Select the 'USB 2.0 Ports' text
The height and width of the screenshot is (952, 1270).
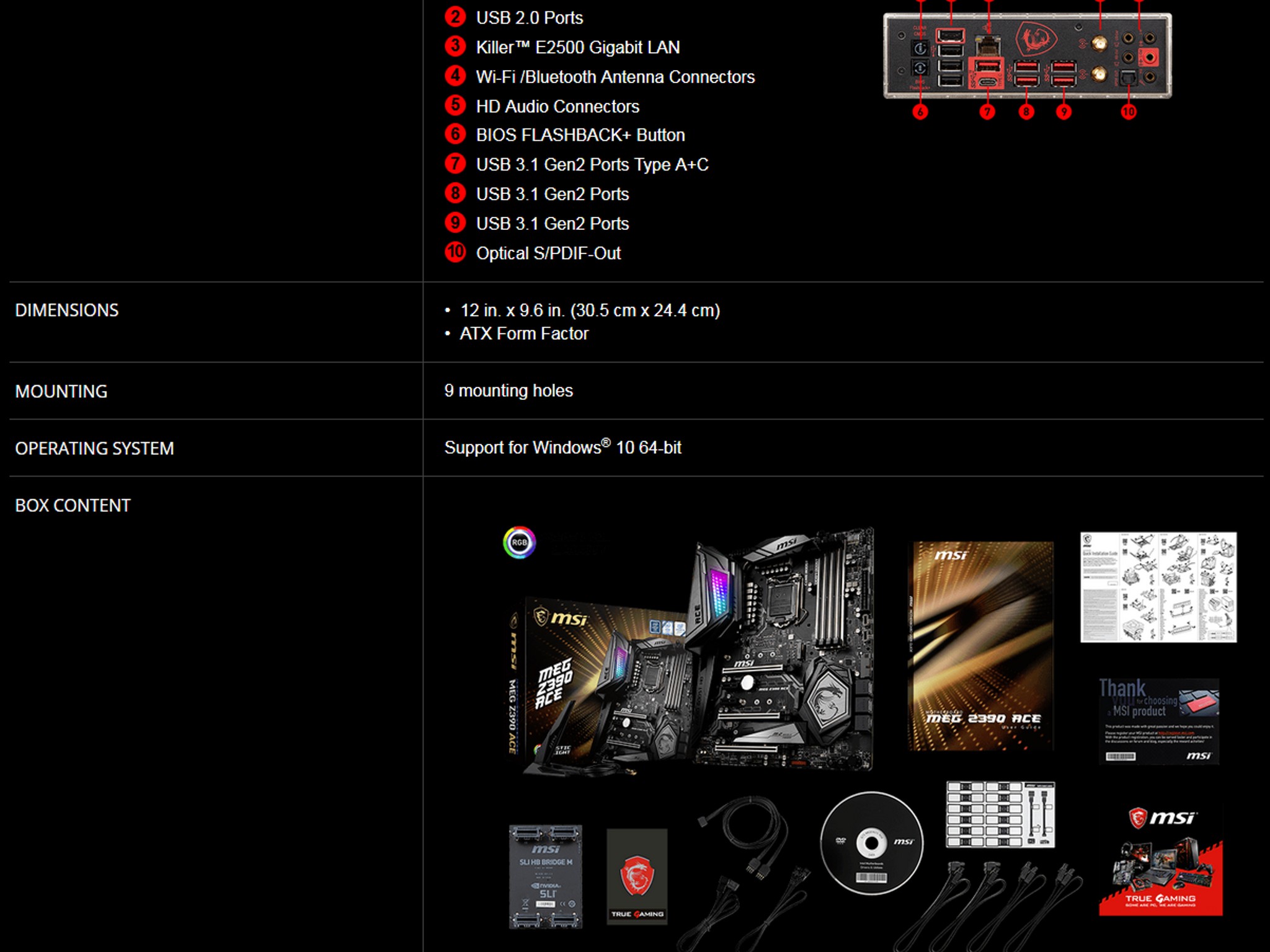click(530, 17)
